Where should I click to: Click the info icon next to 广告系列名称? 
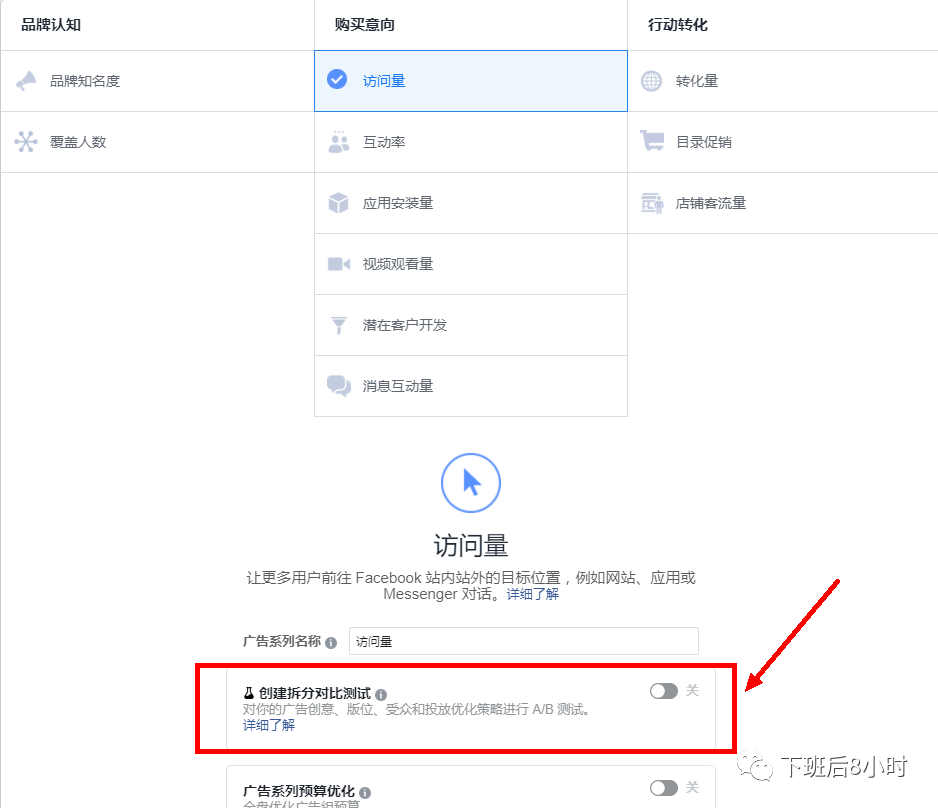(x=331, y=642)
